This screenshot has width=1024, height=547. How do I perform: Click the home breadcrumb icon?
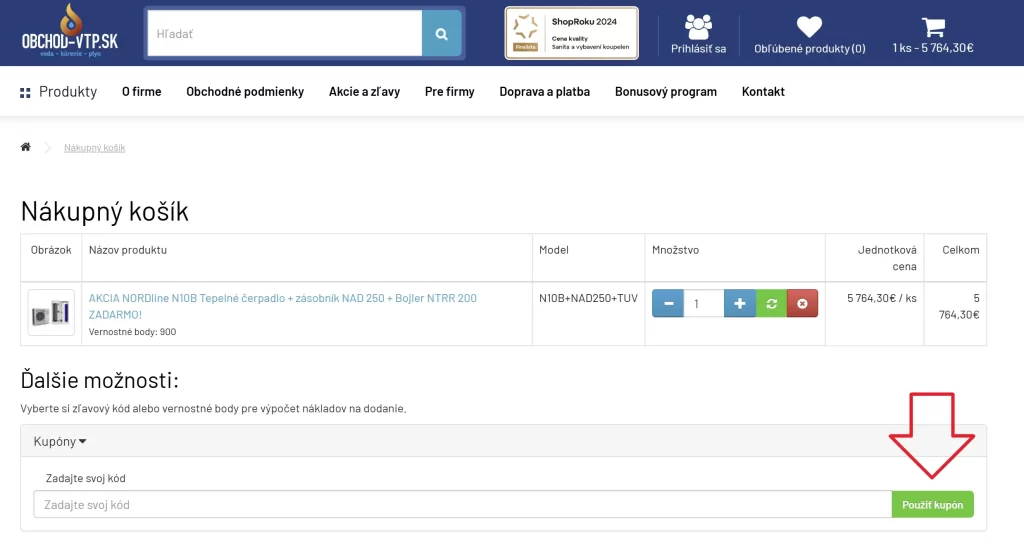pyautogui.click(x=26, y=147)
